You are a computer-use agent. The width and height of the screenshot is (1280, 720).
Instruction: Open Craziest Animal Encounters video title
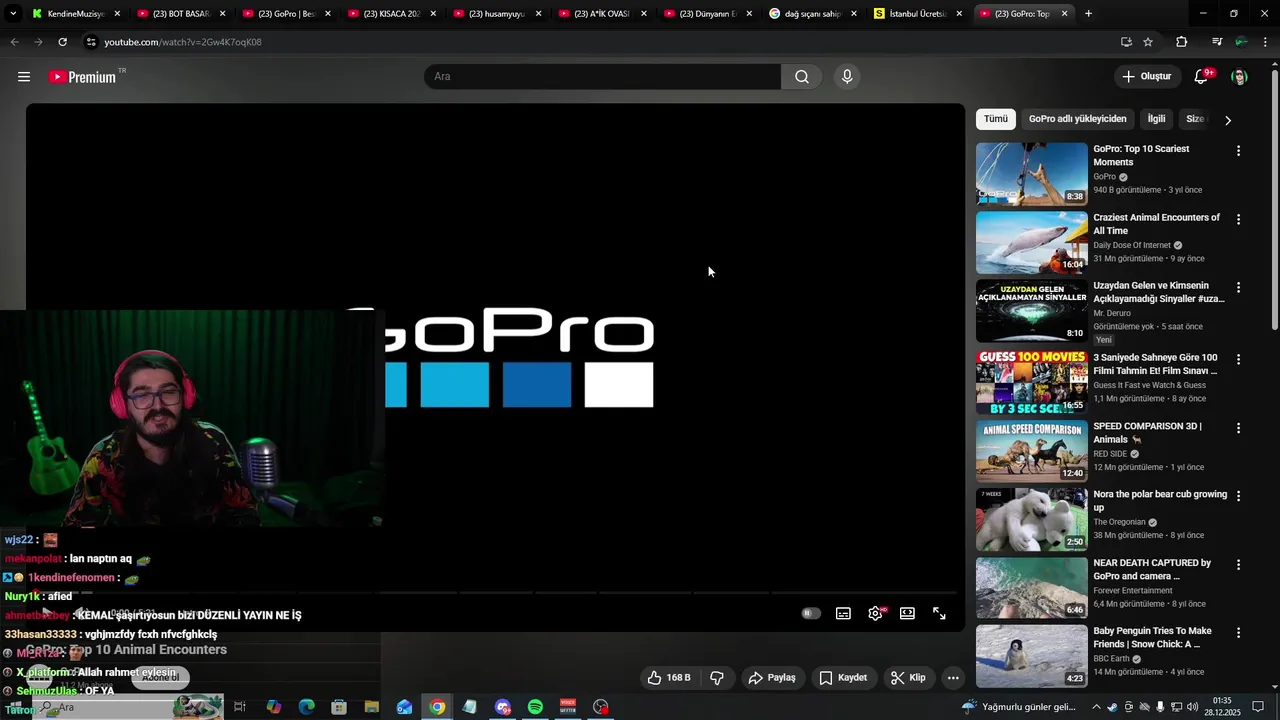coord(1156,224)
